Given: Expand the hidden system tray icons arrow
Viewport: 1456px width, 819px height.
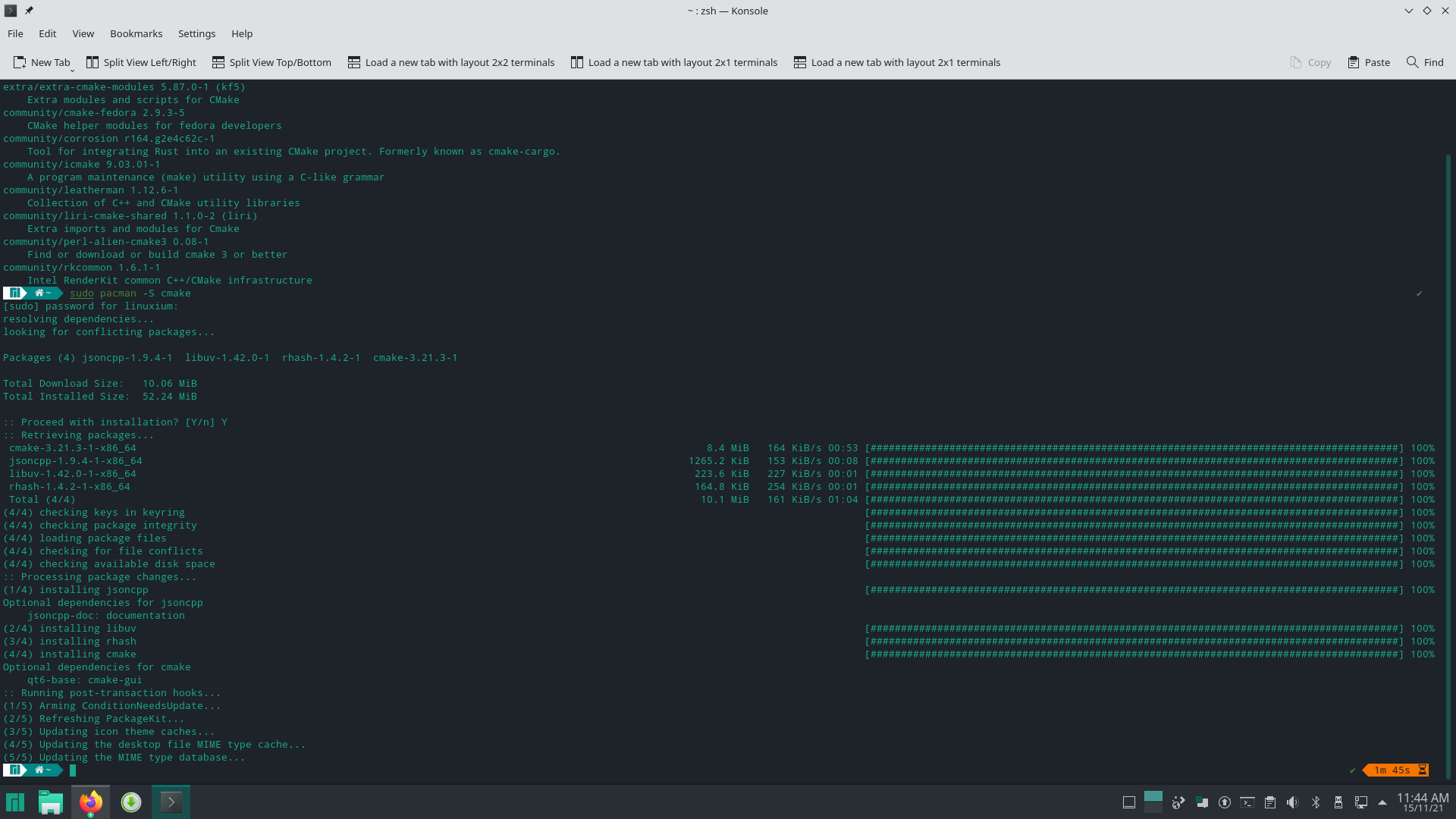Looking at the screenshot, I should [x=1382, y=802].
